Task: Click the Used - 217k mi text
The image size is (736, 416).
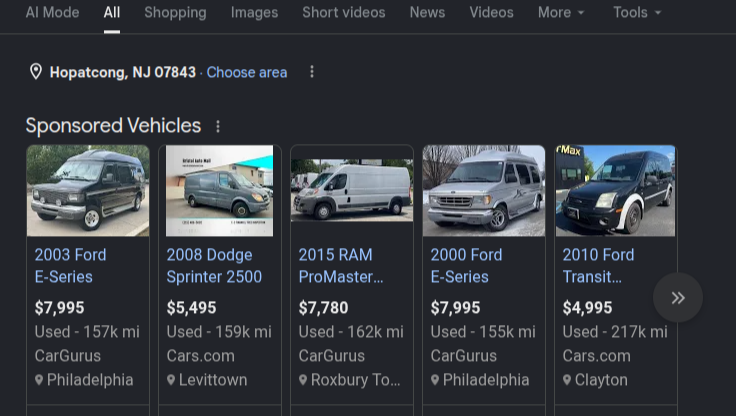Action: pos(615,332)
